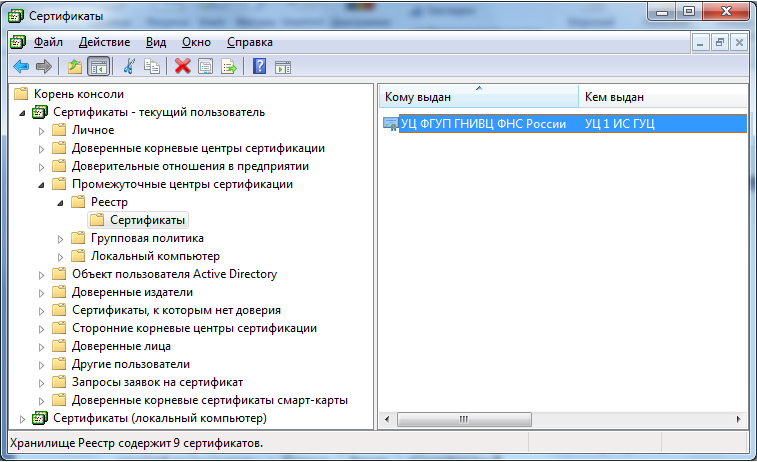Click the red X Delete icon
Image resolution: width=757 pixels, height=462 pixels.
click(x=182, y=67)
